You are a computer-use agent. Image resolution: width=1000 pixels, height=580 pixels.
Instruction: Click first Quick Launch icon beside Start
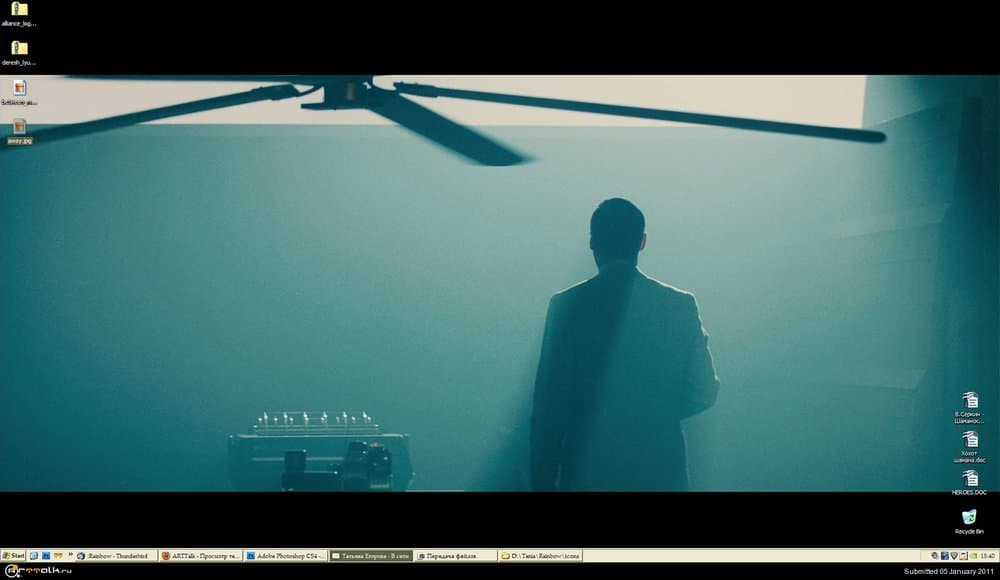click(34, 555)
